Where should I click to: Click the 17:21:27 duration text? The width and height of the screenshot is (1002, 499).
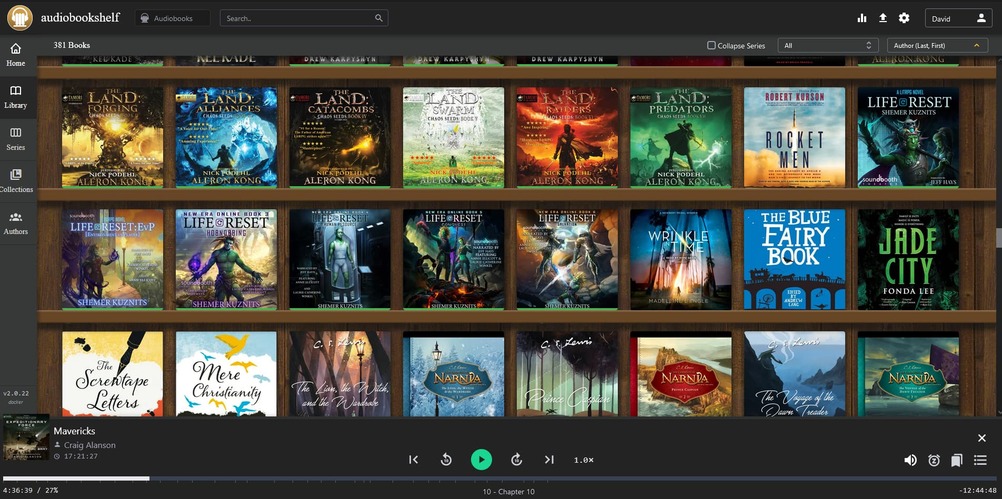[80, 456]
